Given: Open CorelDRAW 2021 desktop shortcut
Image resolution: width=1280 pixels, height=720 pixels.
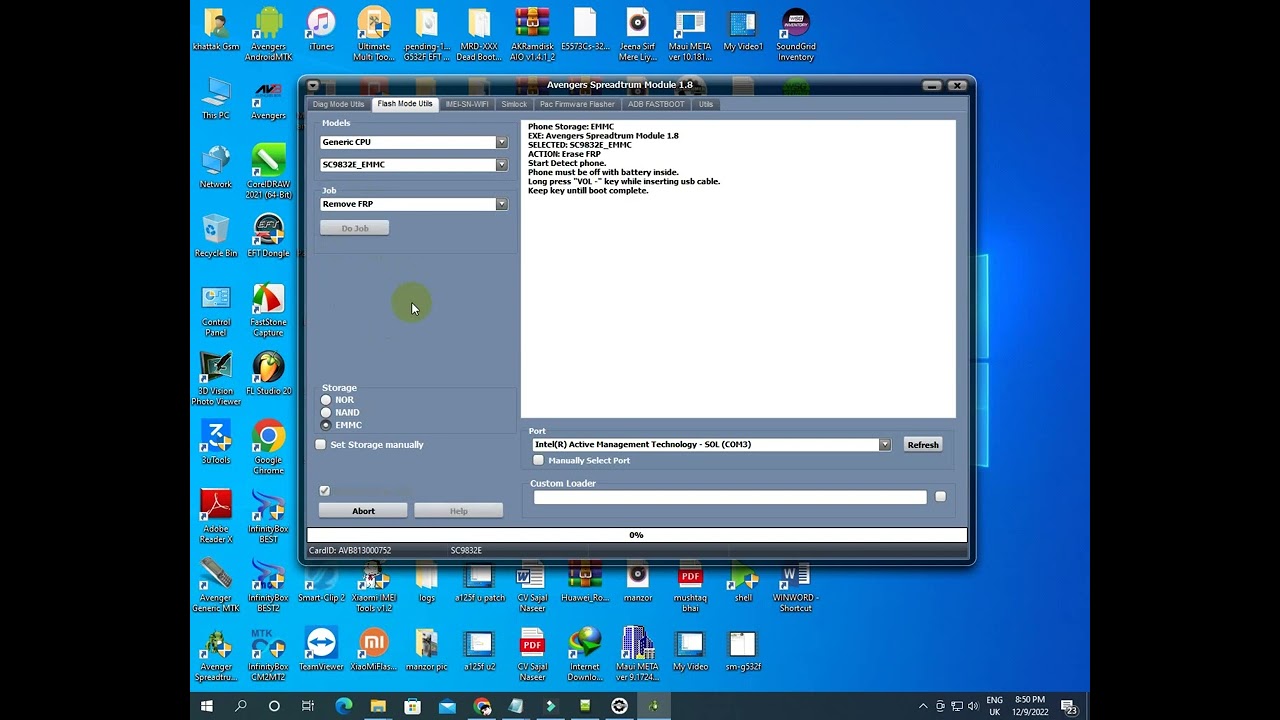Looking at the screenshot, I should pyautogui.click(x=268, y=172).
